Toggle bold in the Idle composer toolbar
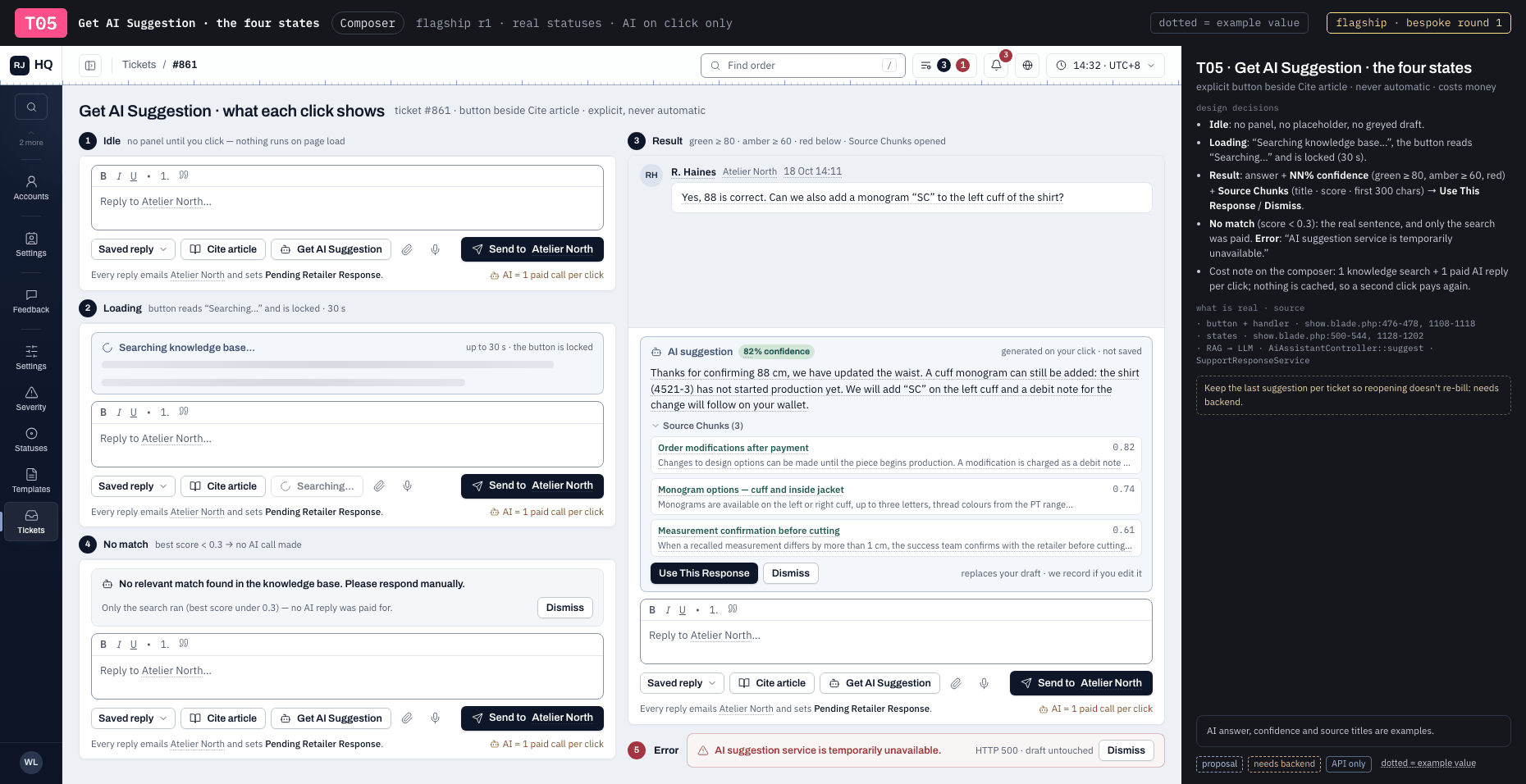The width and height of the screenshot is (1526, 784). (103, 176)
